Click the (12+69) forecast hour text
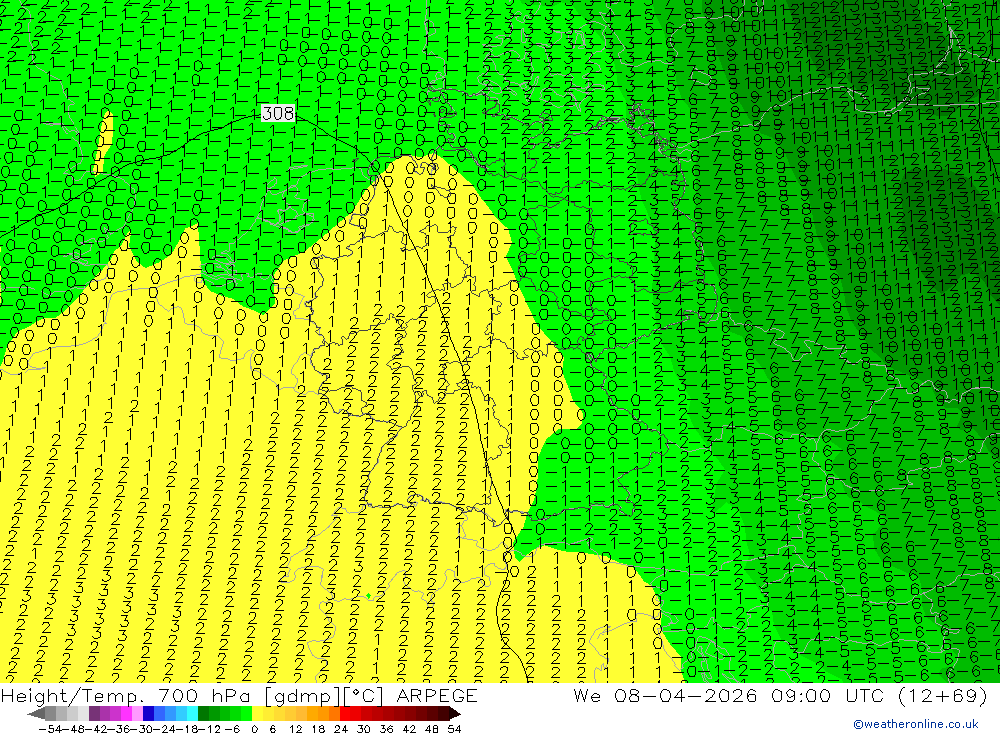1000x733 pixels. (x=943, y=695)
